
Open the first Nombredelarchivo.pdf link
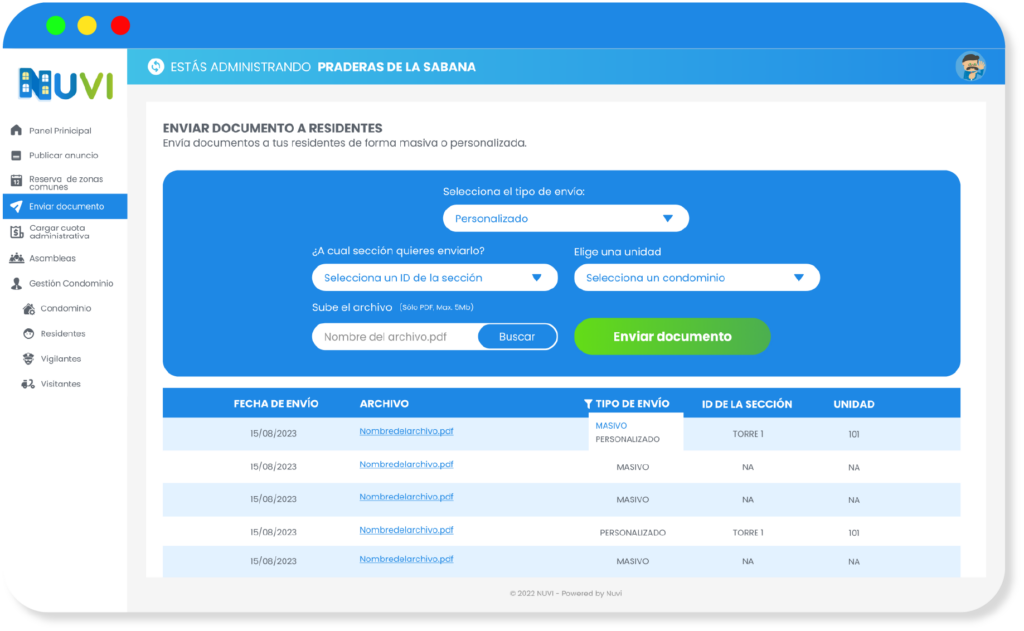pos(406,432)
